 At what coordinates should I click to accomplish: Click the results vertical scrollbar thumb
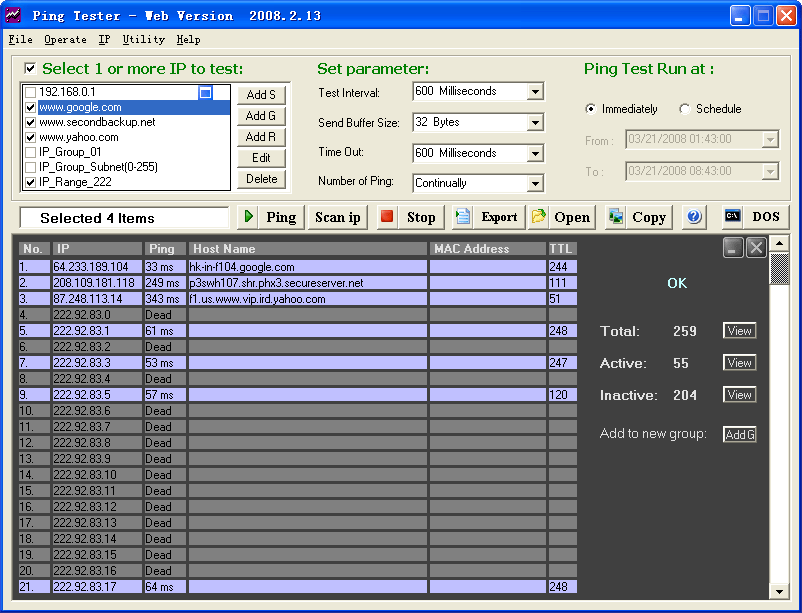(x=779, y=269)
